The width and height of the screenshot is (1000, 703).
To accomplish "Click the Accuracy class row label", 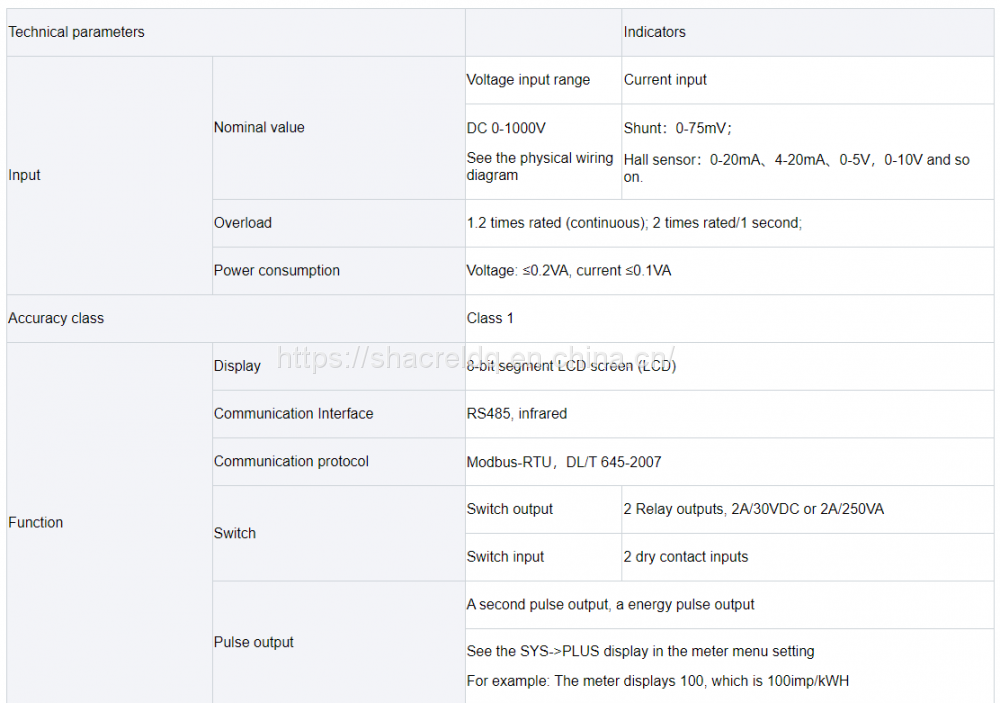I will (x=56, y=318).
